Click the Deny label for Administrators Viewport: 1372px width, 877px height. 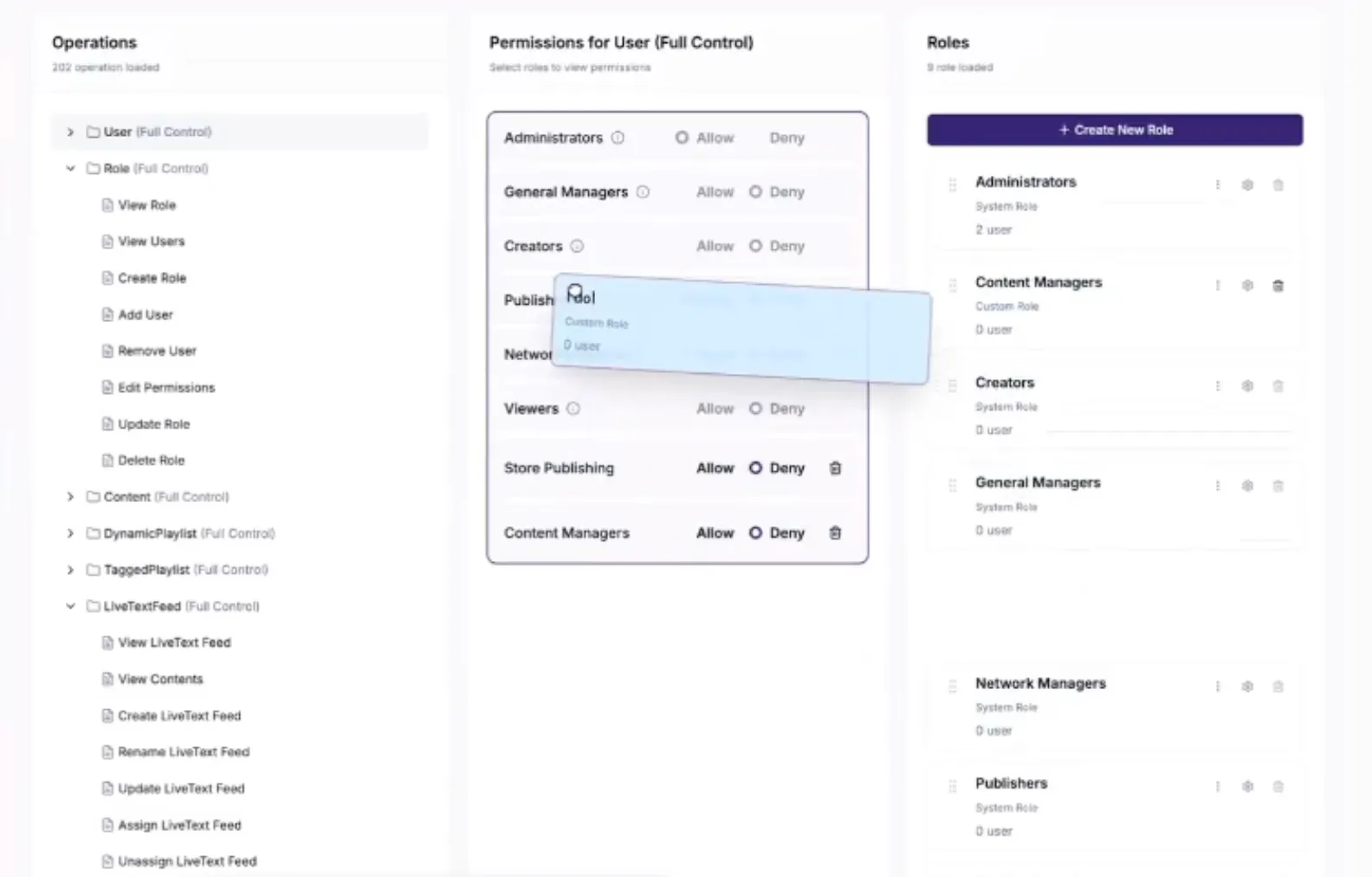[x=787, y=138]
